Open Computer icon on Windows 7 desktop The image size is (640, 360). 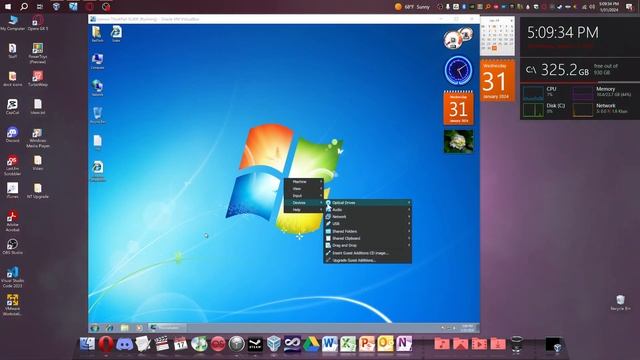(x=97, y=61)
